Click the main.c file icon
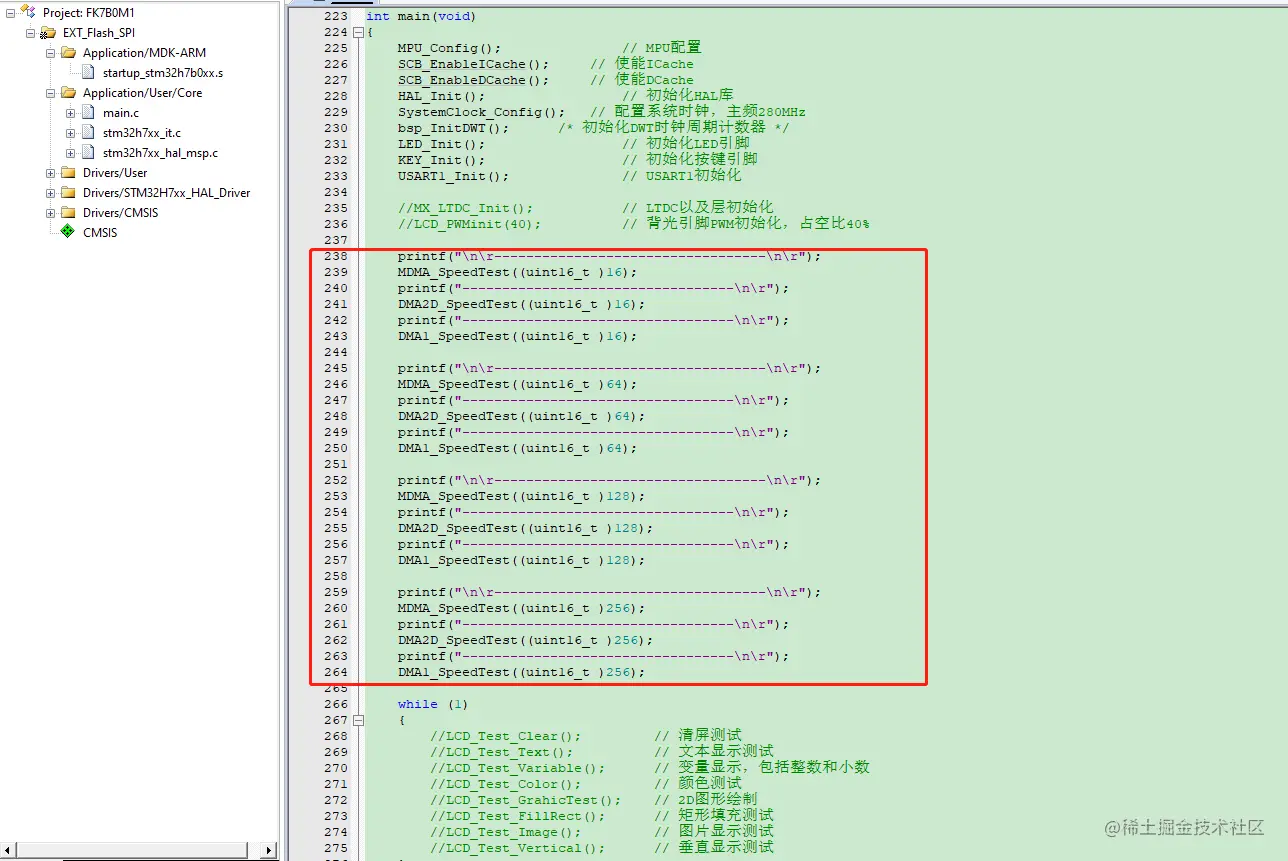Image resolution: width=1288 pixels, height=861 pixels. (x=88, y=112)
